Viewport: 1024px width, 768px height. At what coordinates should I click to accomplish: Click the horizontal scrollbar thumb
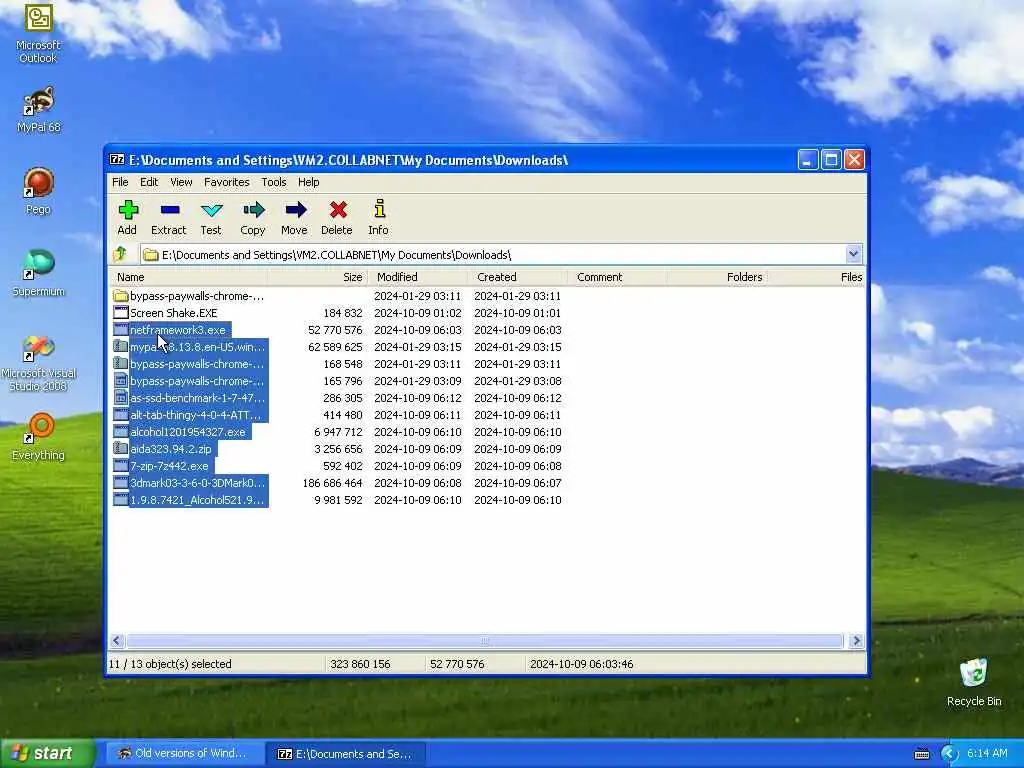click(484, 641)
